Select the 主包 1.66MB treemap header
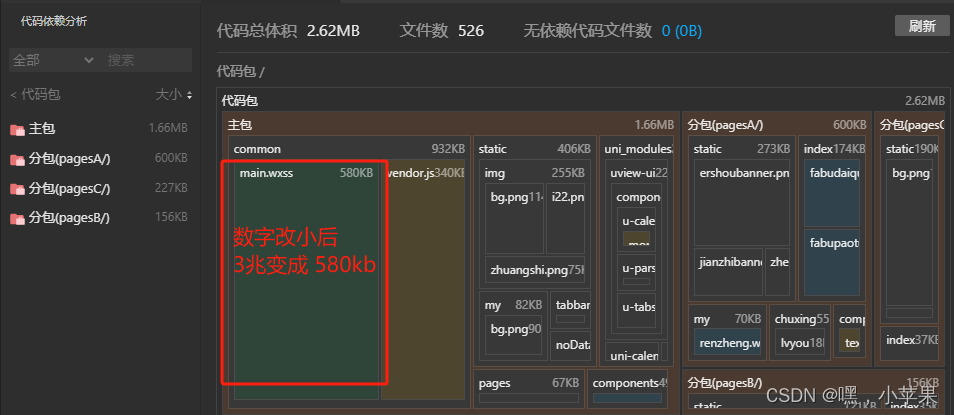954x415 pixels. (450, 125)
